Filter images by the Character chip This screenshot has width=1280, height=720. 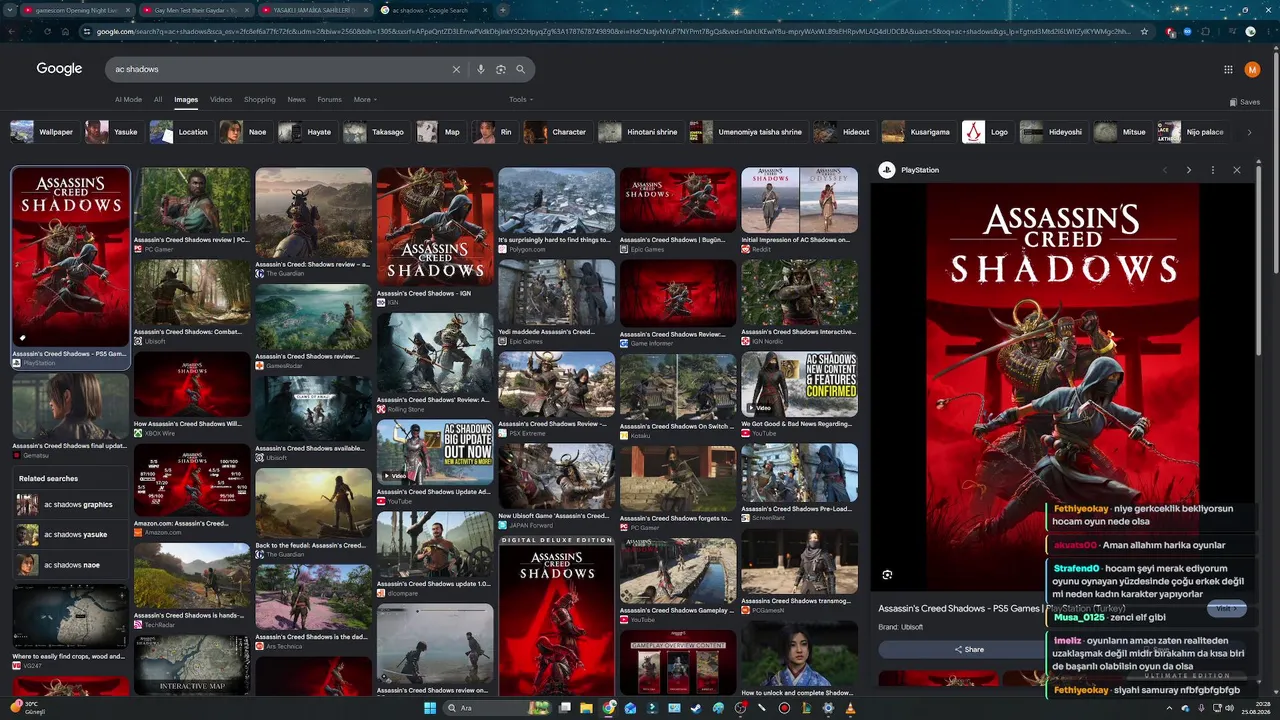(x=557, y=132)
